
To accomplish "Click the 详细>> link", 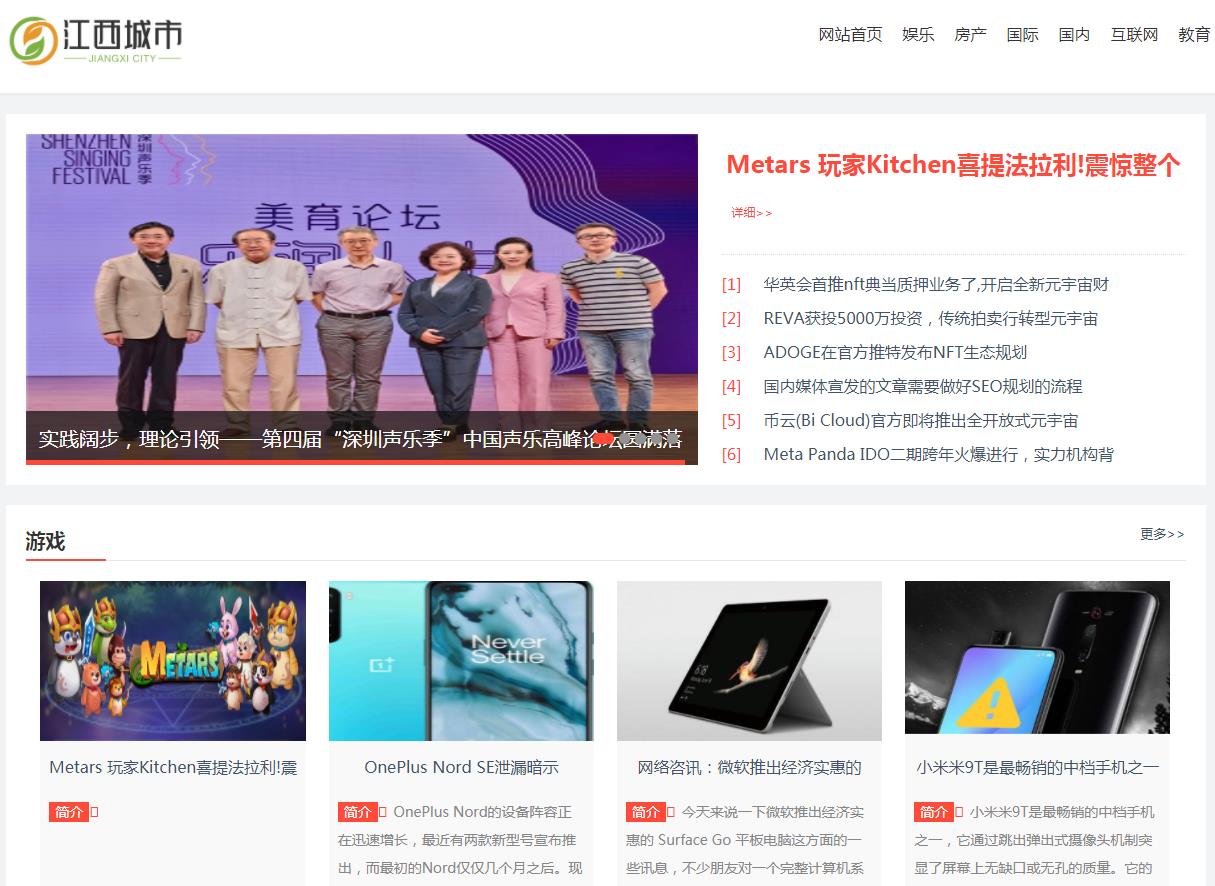I will 751,212.
